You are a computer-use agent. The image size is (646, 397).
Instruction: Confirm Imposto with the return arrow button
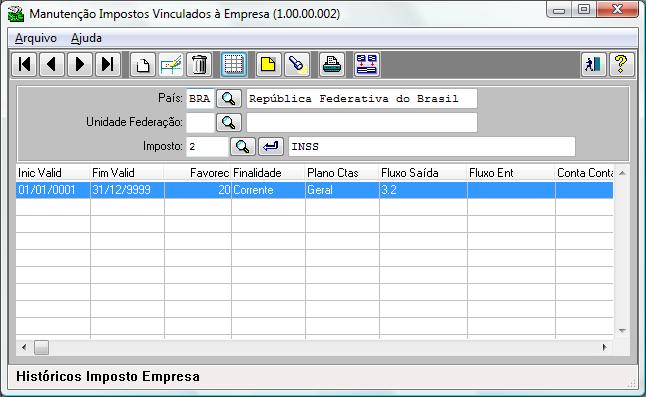(271, 146)
